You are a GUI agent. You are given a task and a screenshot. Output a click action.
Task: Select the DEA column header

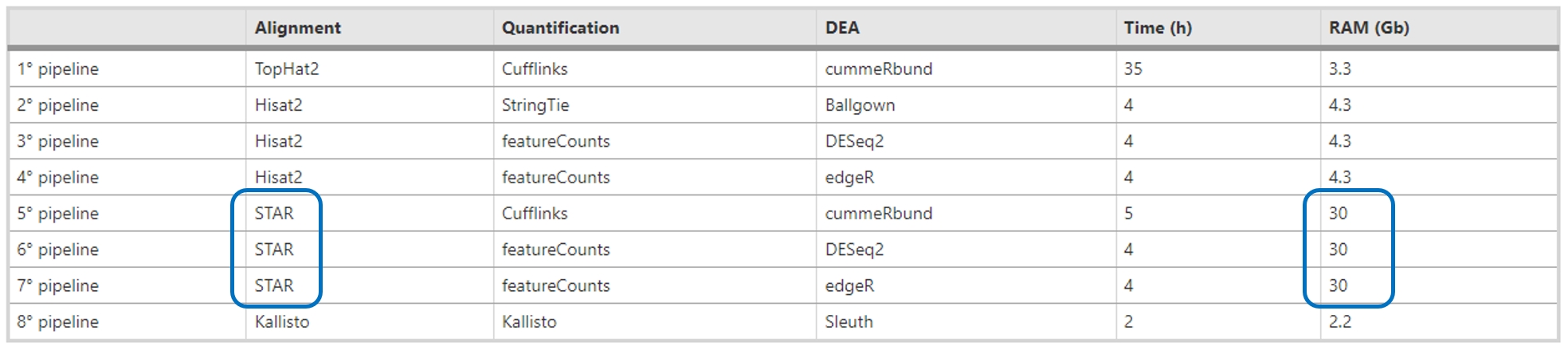pos(842,28)
